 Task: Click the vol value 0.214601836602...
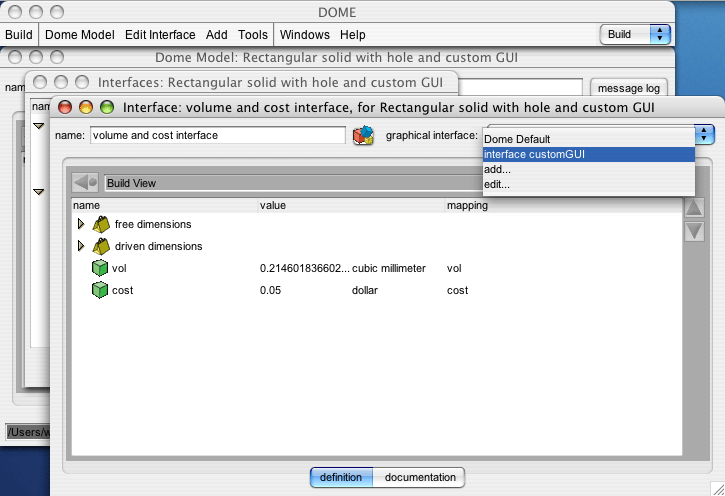pyautogui.click(x=304, y=269)
